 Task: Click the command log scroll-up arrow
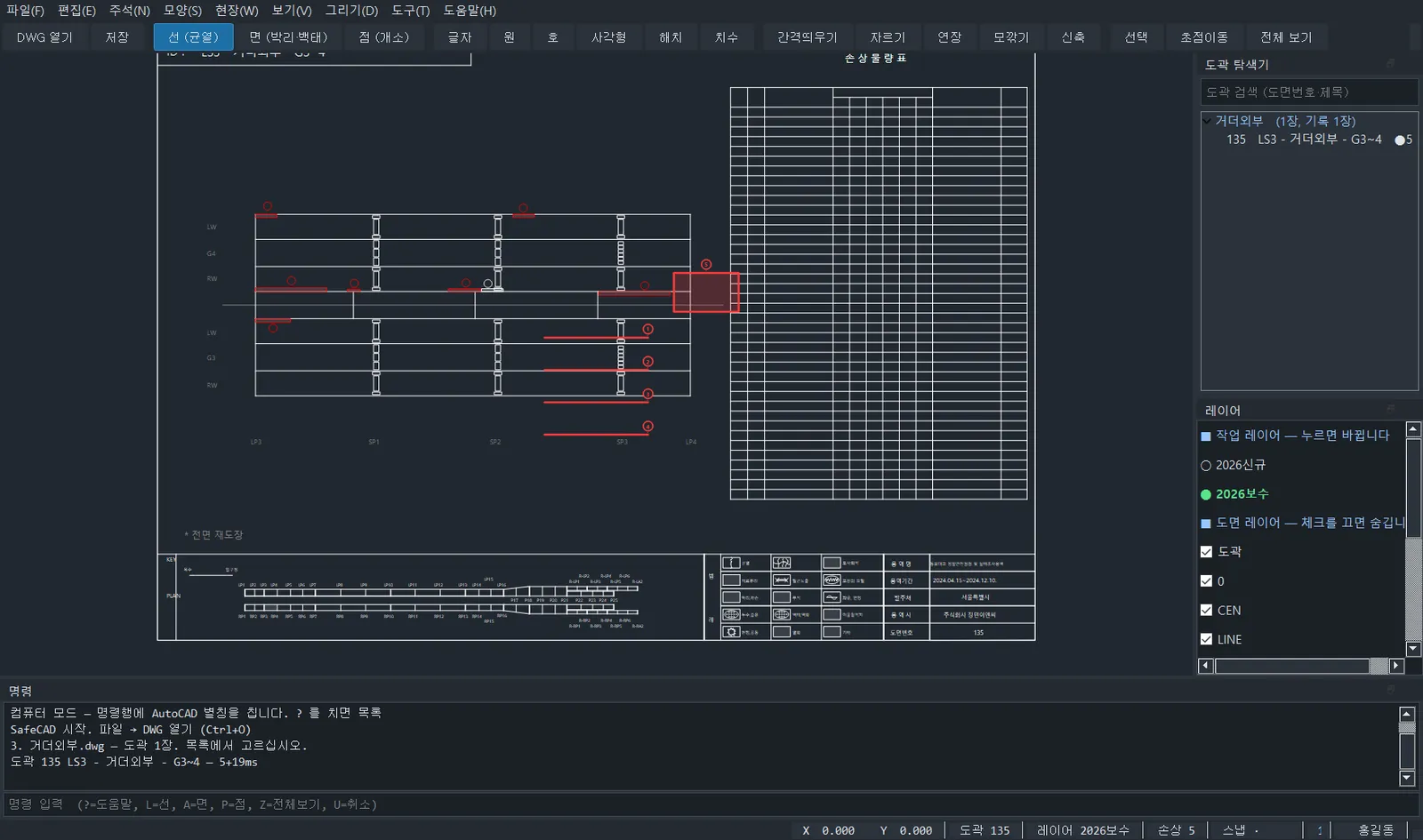coord(1407,714)
